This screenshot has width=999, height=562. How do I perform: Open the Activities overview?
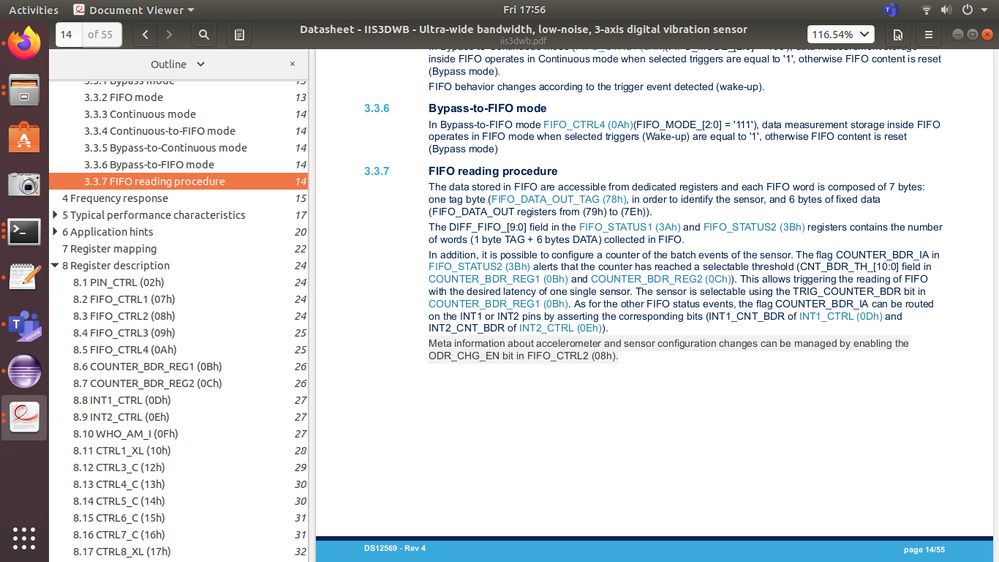pos(33,10)
